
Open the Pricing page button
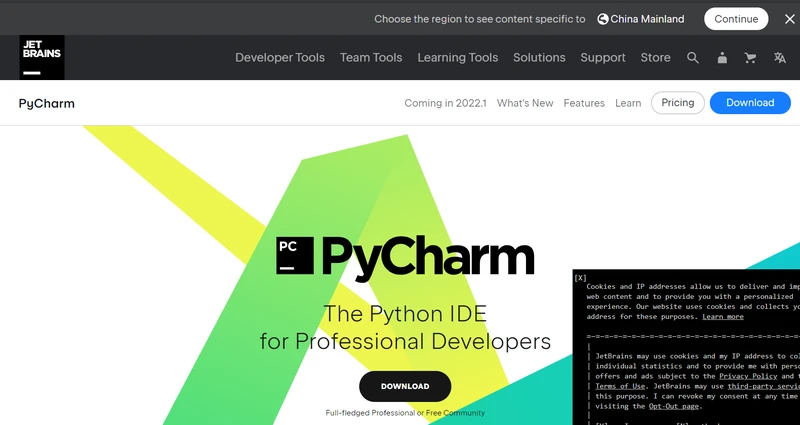[x=677, y=103]
